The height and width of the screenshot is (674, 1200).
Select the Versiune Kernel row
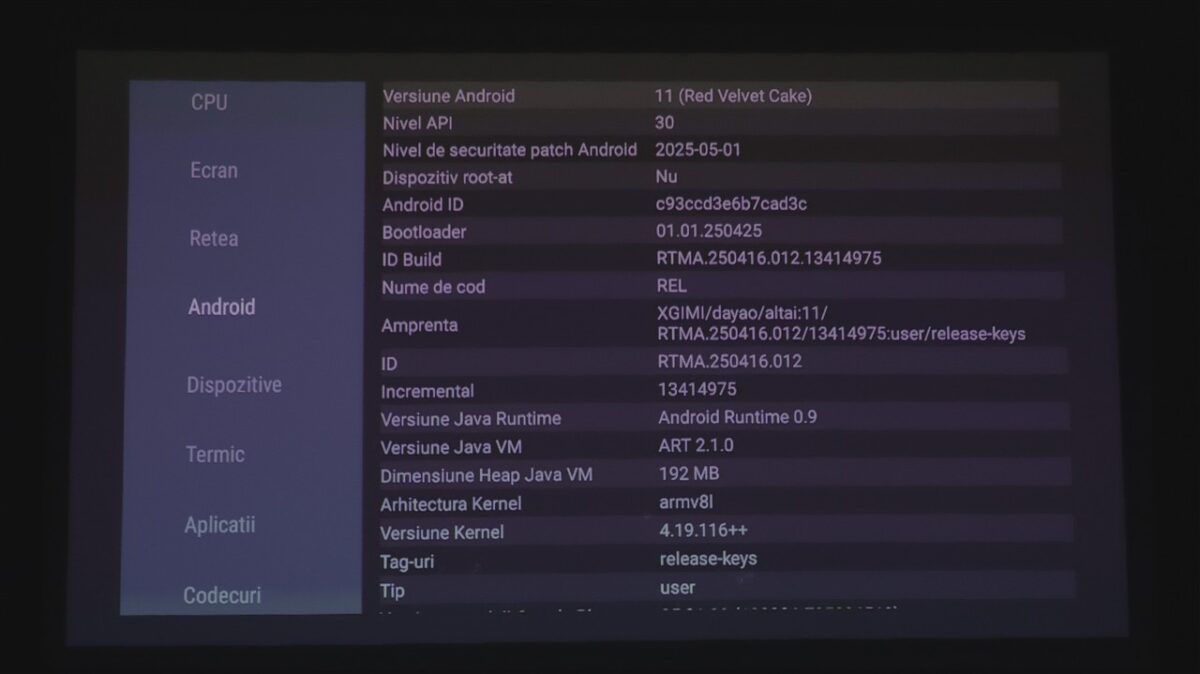click(720, 531)
